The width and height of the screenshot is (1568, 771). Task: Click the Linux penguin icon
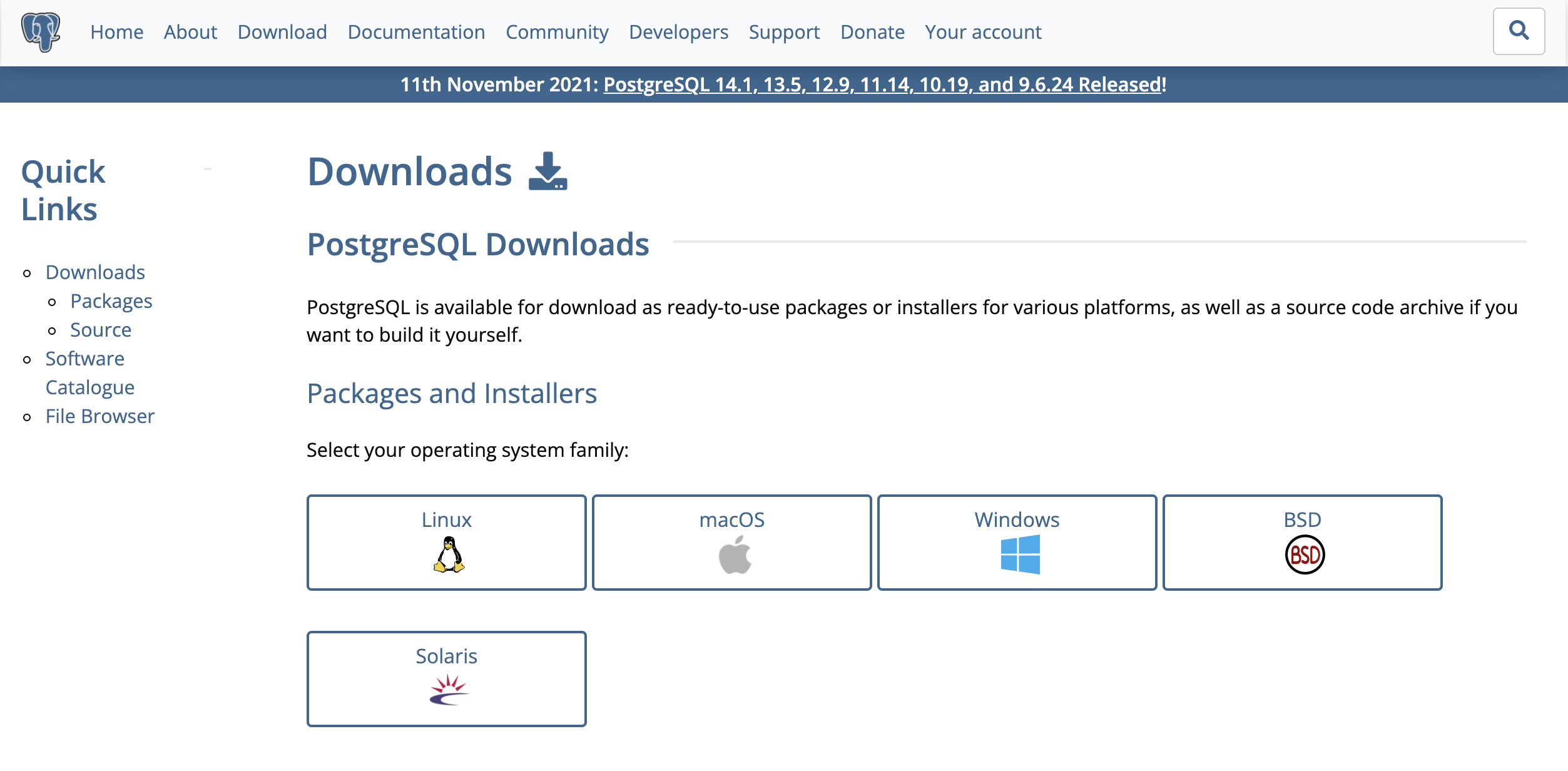449,555
